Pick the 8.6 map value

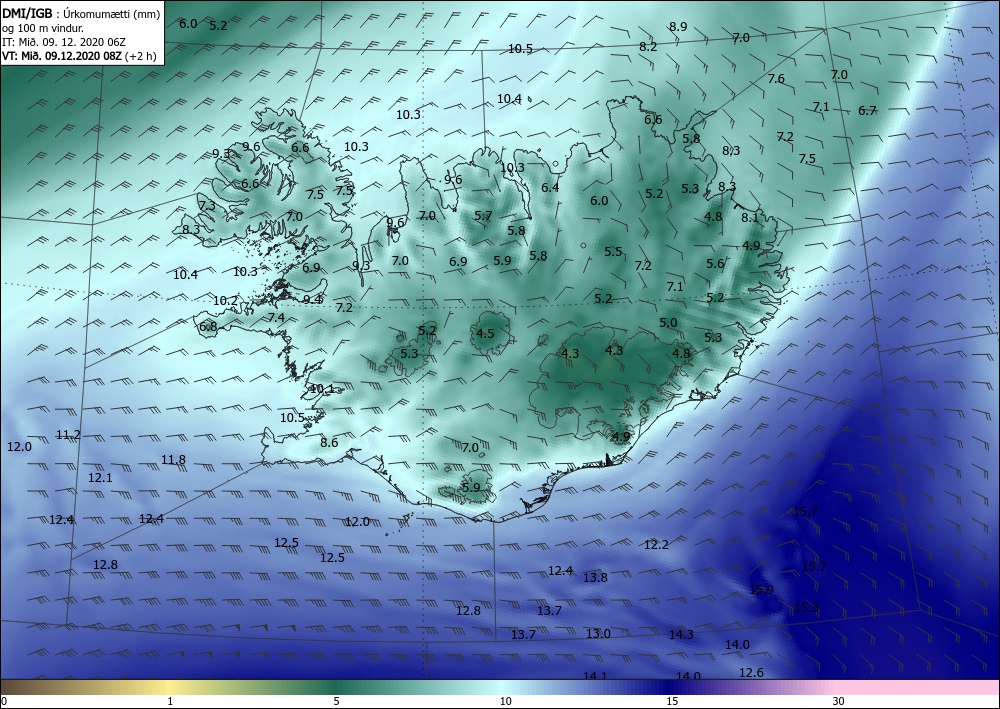click(x=329, y=442)
